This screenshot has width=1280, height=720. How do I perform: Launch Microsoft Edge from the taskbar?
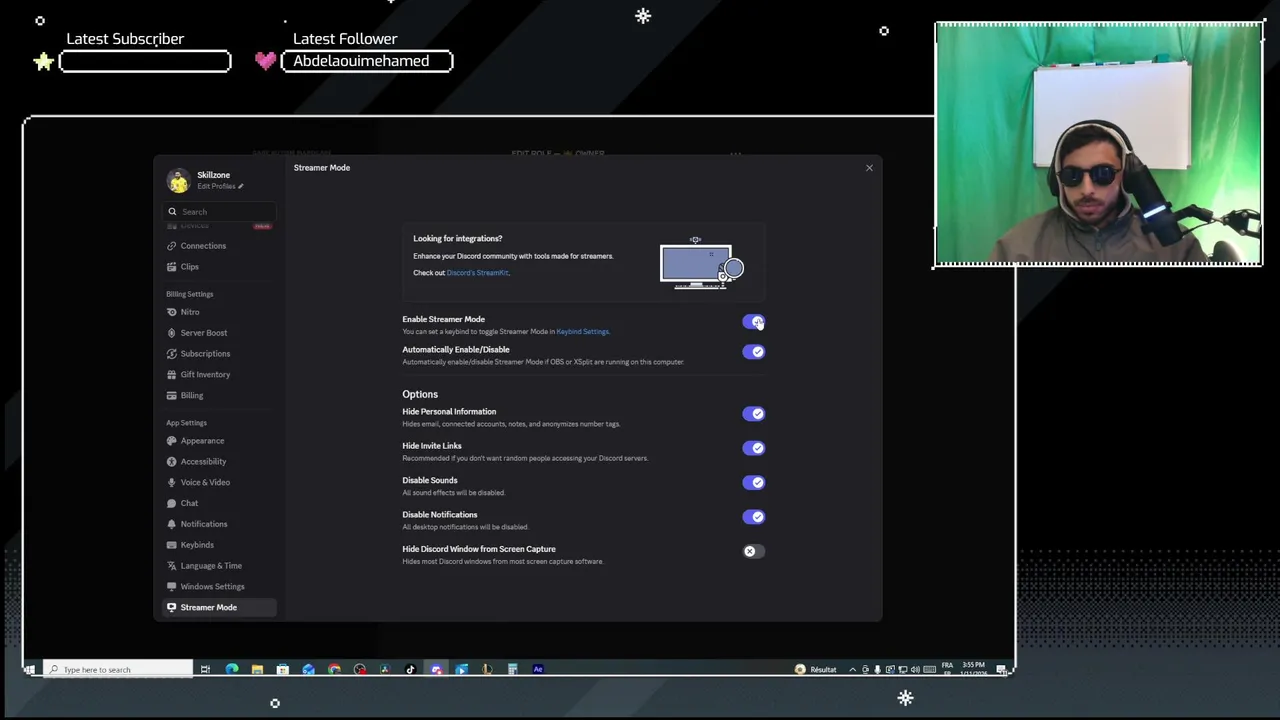tap(232, 669)
